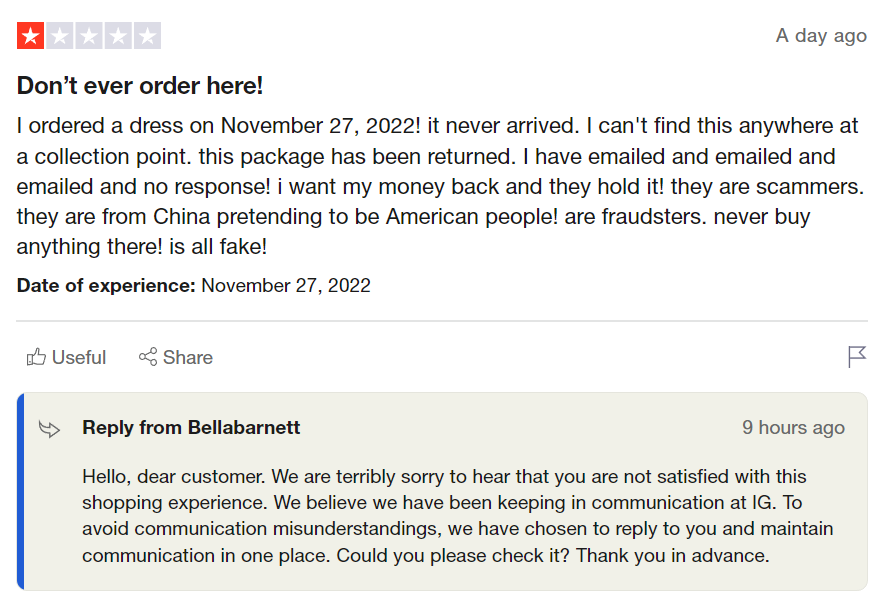Click the 'Reply from Bellabarnett' heading
Image resolution: width=887 pixels, height=603 pixels.
pyautogui.click(x=191, y=428)
